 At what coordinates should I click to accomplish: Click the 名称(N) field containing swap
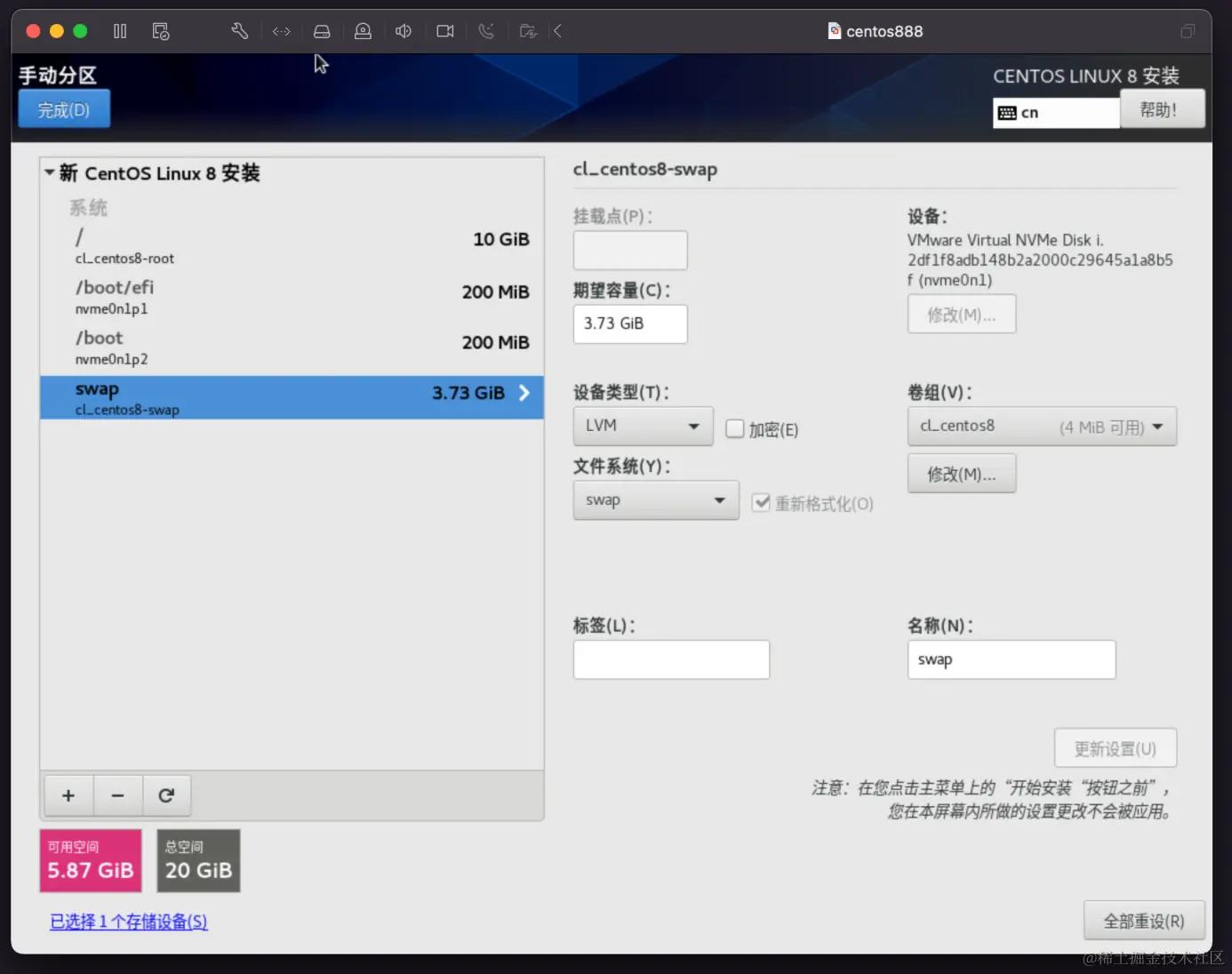tap(1012, 659)
